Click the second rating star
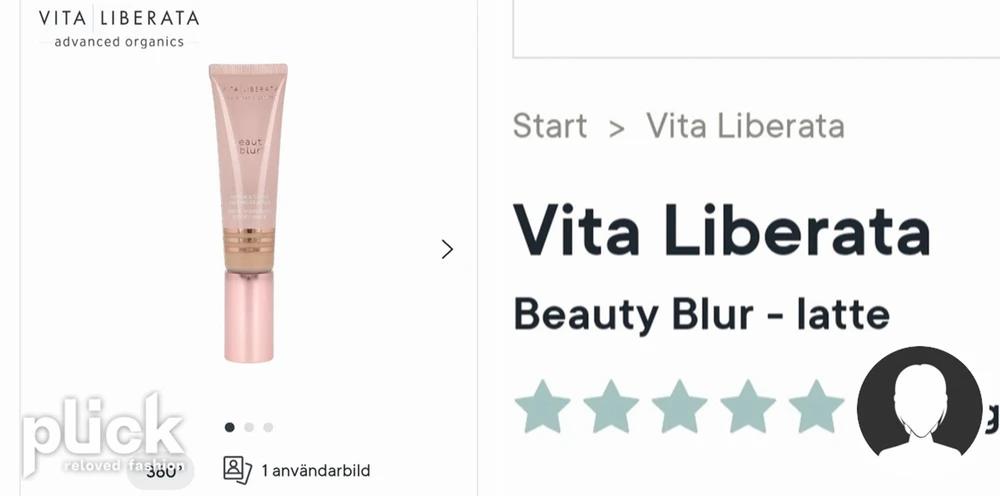1000x496 pixels. (610, 407)
